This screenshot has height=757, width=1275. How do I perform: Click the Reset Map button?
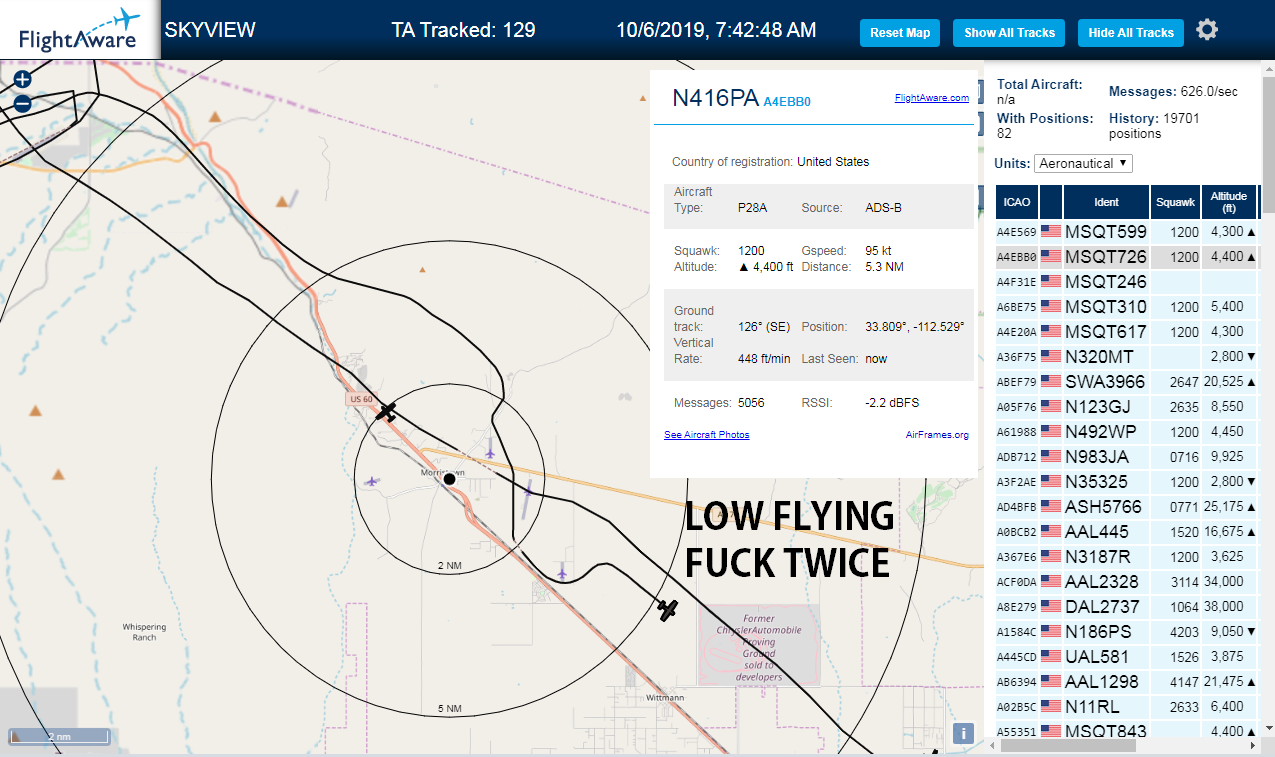pyautogui.click(x=900, y=33)
